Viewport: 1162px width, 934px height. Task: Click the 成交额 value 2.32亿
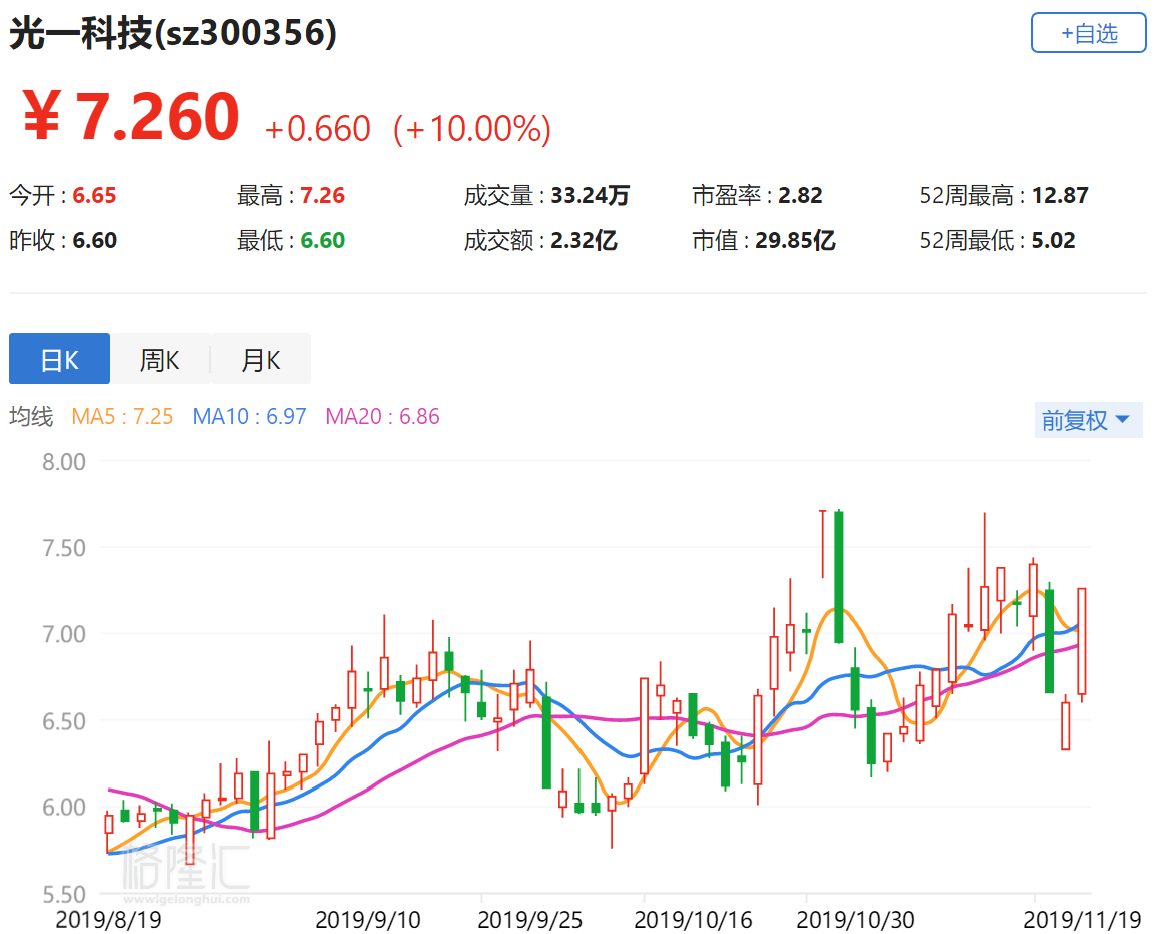pyautogui.click(x=583, y=240)
